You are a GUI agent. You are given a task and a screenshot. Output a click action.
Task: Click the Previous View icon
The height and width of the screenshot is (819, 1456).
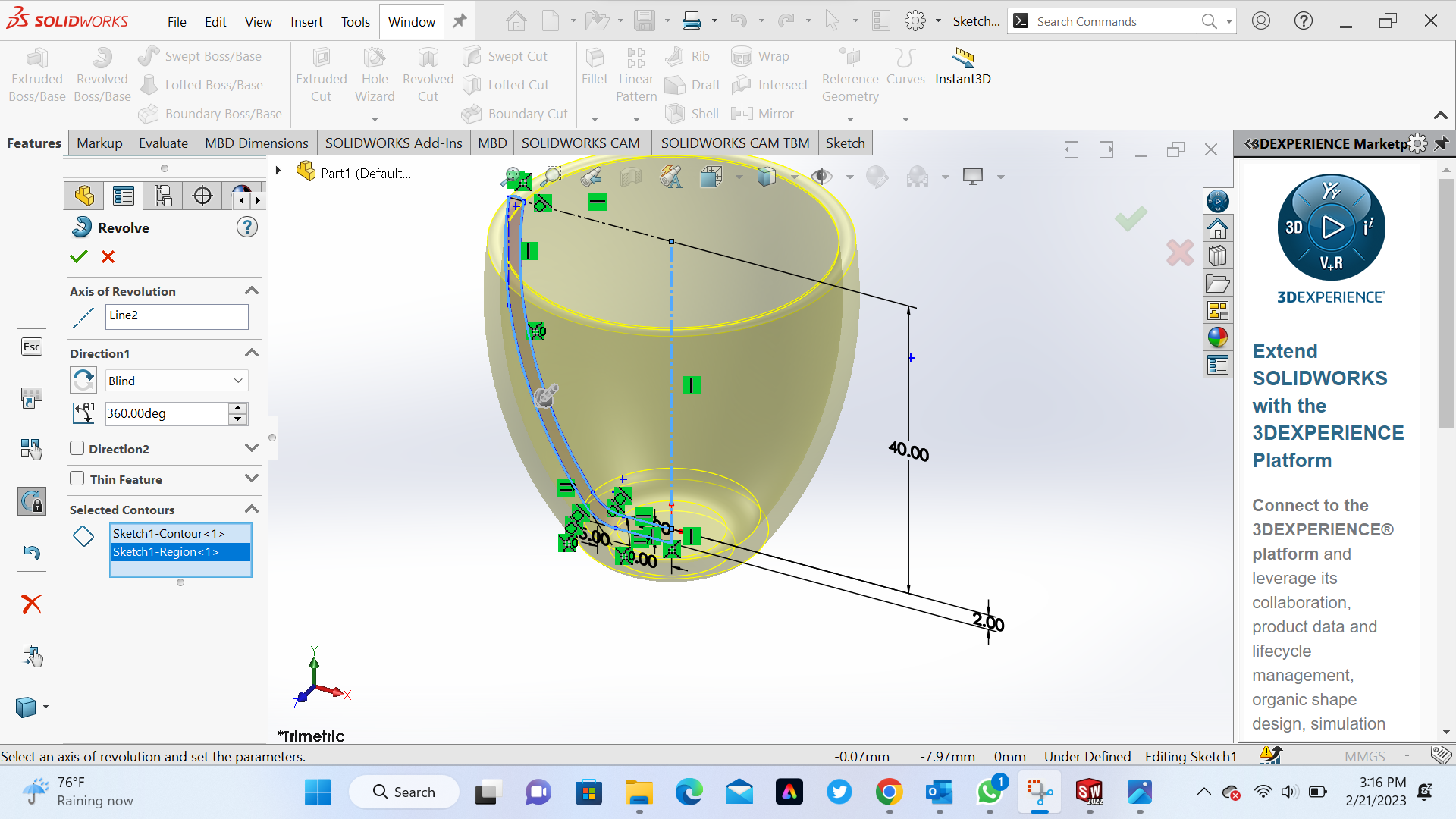591,177
